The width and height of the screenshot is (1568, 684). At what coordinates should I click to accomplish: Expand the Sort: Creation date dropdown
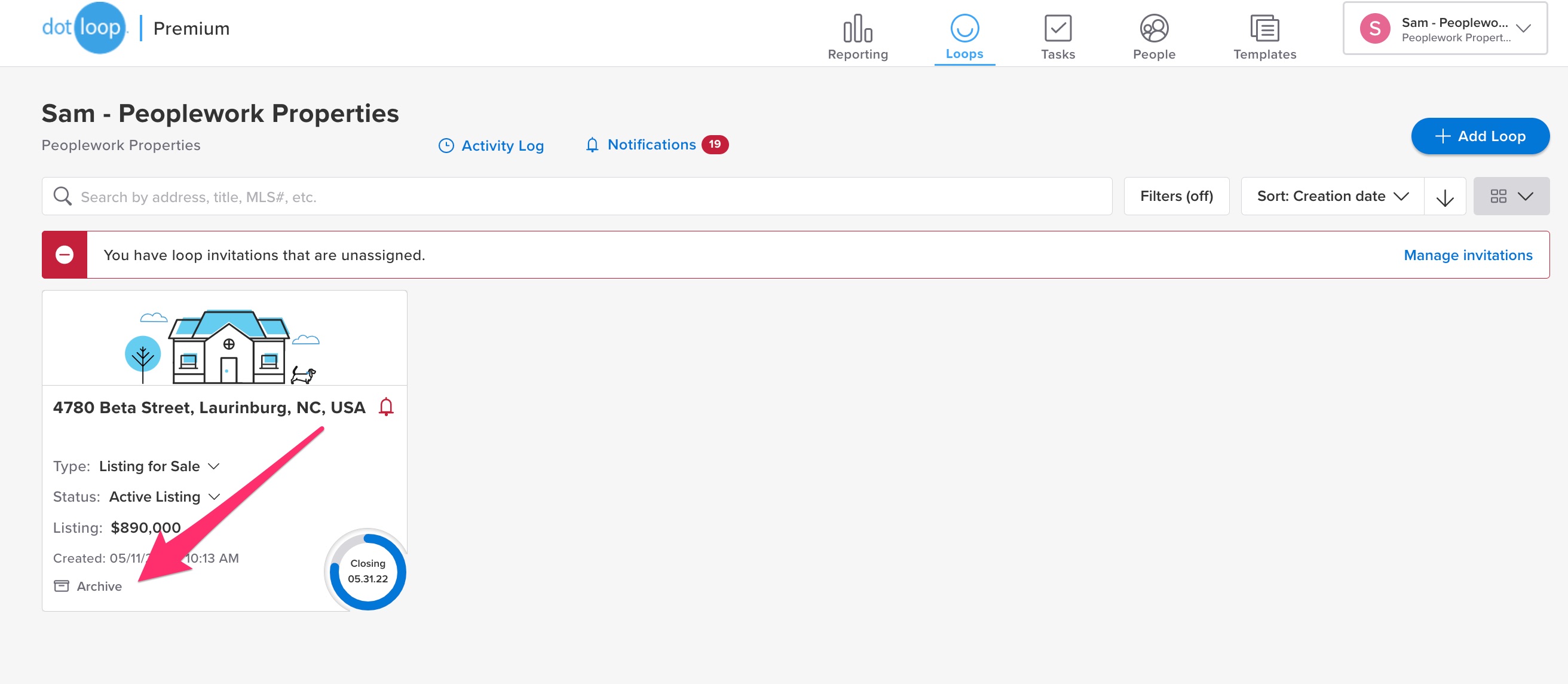point(1332,196)
